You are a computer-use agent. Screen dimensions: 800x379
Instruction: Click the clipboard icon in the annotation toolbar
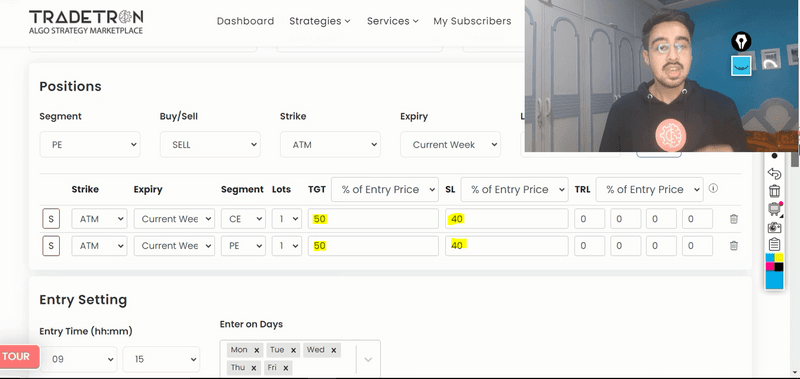pyautogui.click(x=774, y=244)
